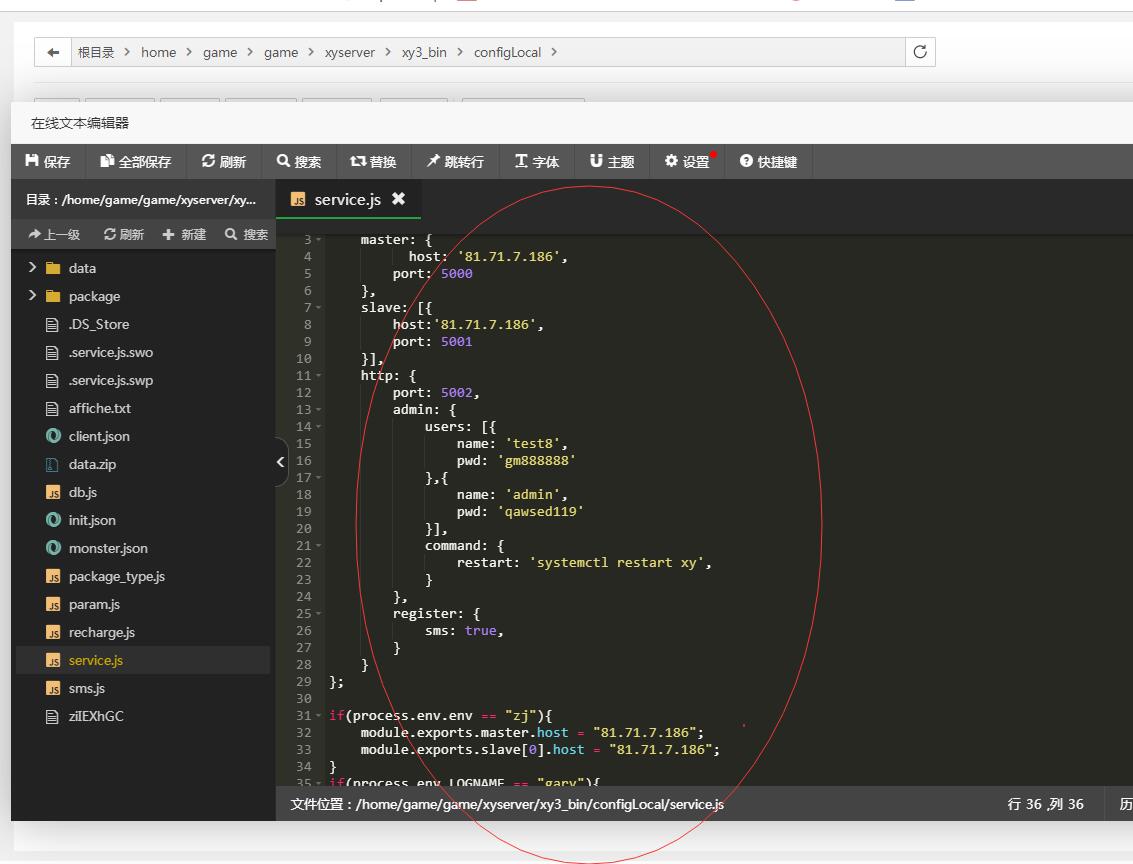Open the Go to Line (跳转行) tool
Image resolution: width=1133 pixels, height=864 pixels.
pos(455,162)
